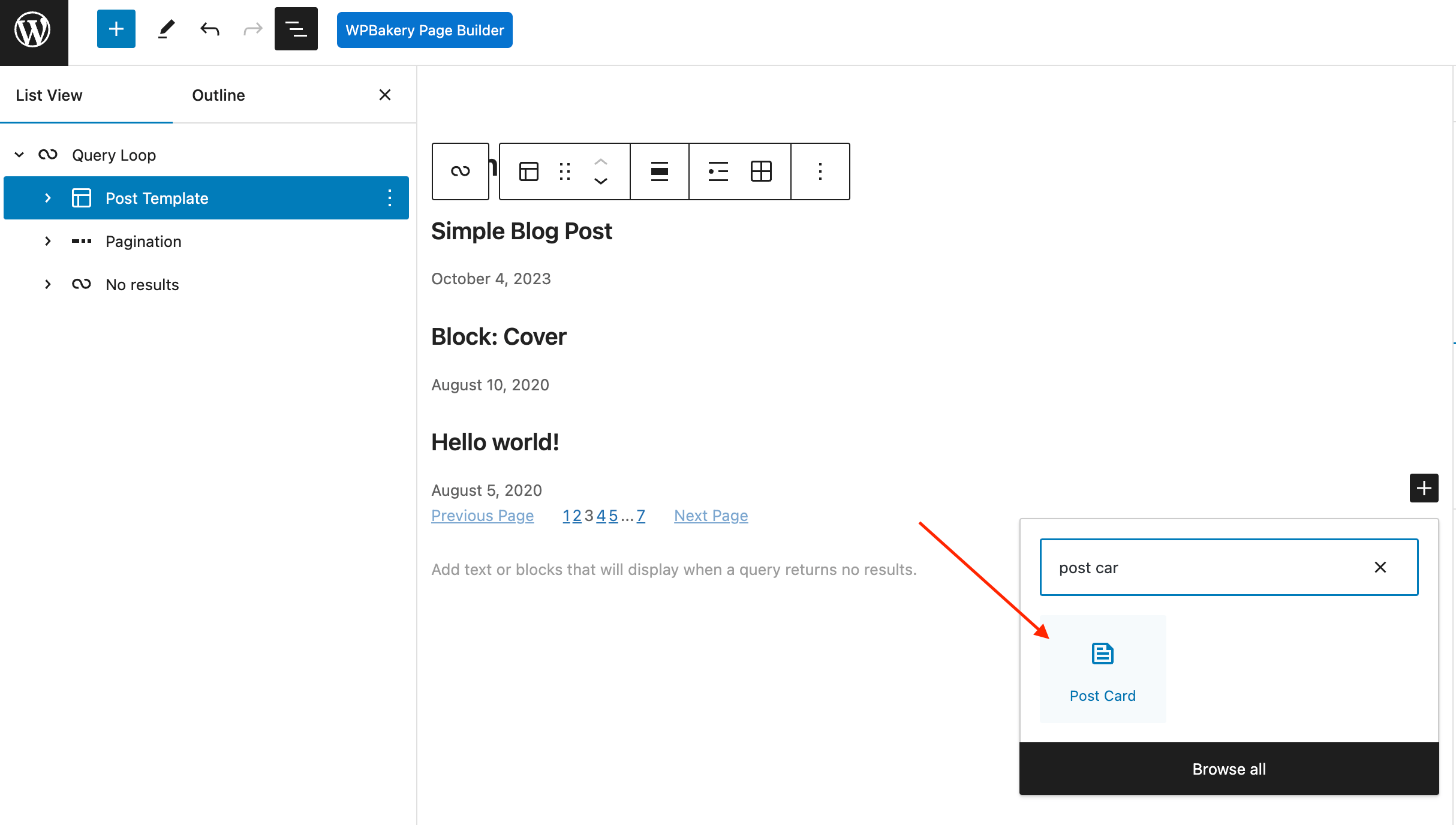Screen dimensions: 1456x825
Task: Go to pagination page 1
Action: (x=566, y=516)
